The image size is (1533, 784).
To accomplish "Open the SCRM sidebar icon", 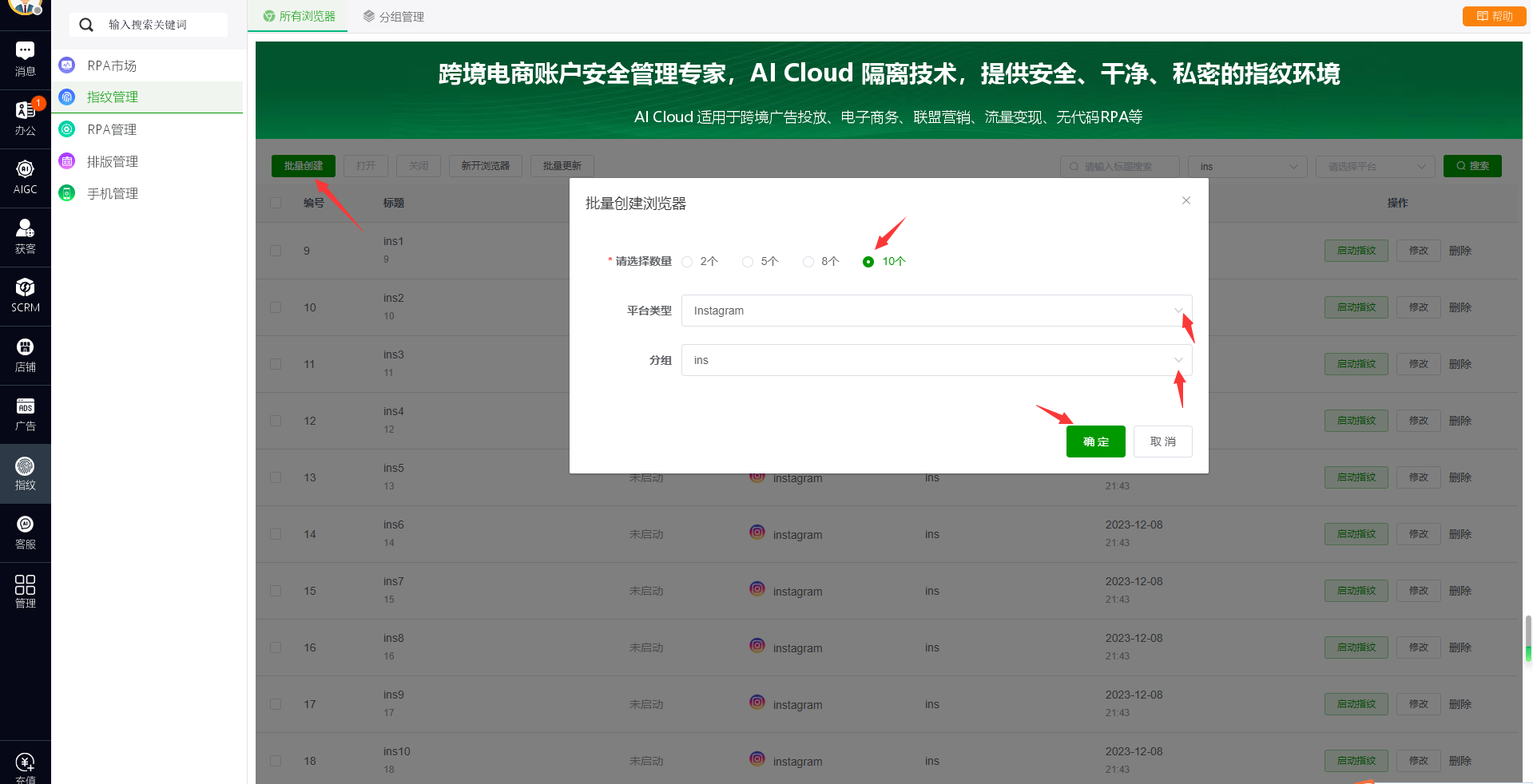I will pyautogui.click(x=26, y=296).
